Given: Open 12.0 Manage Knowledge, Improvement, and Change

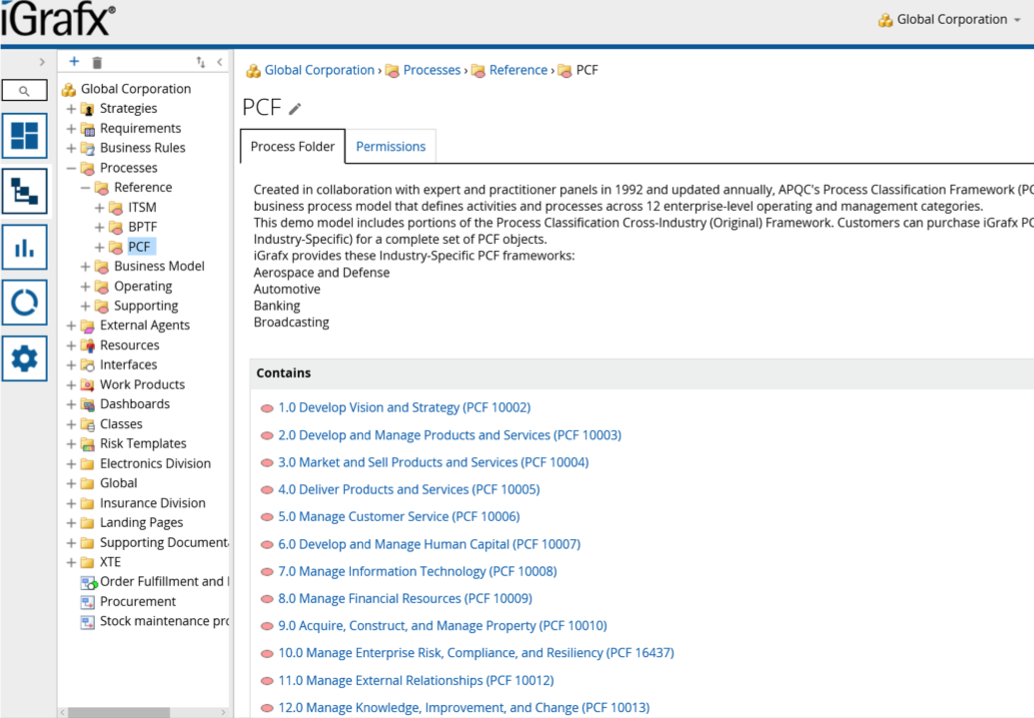Looking at the screenshot, I should [464, 707].
